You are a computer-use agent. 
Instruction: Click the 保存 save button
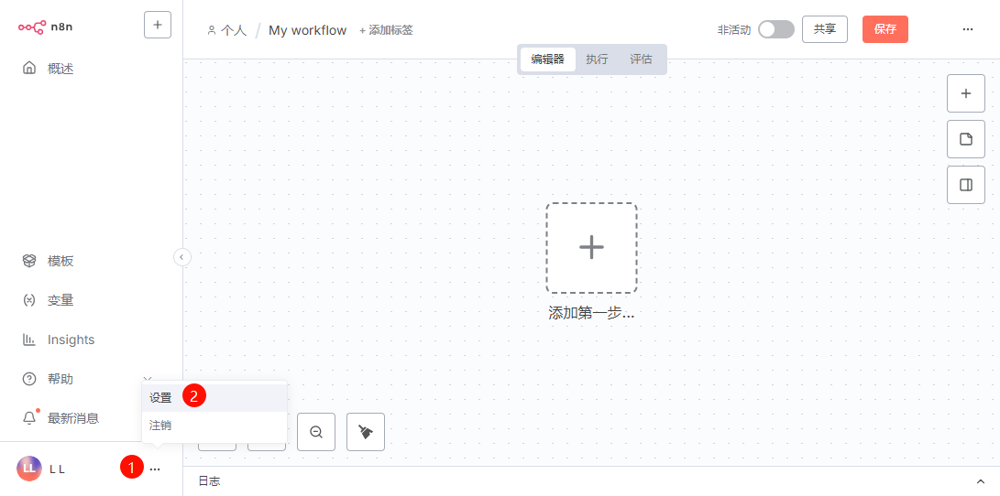tap(885, 29)
